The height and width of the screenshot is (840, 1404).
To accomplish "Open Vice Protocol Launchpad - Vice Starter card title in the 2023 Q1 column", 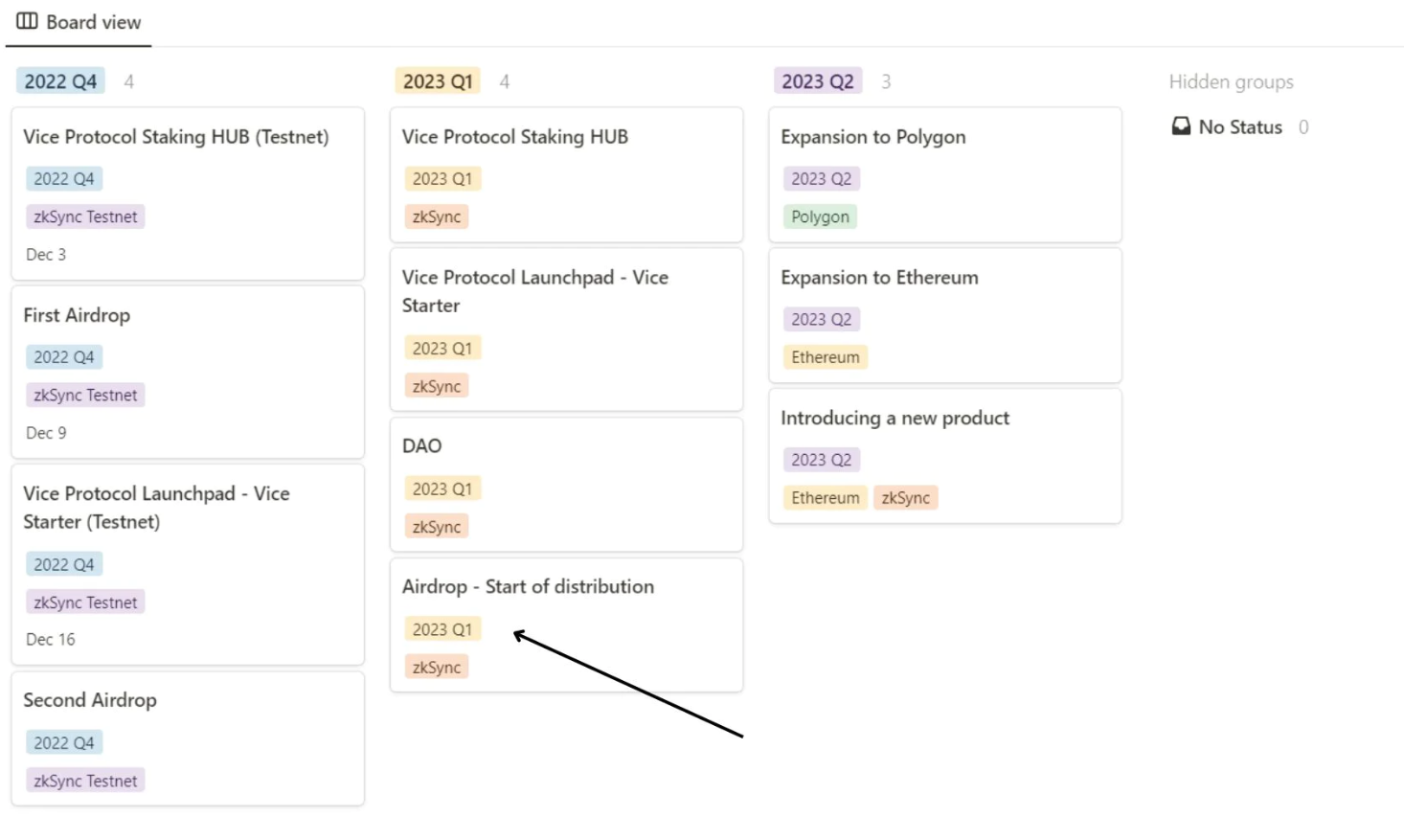I will (535, 291).
